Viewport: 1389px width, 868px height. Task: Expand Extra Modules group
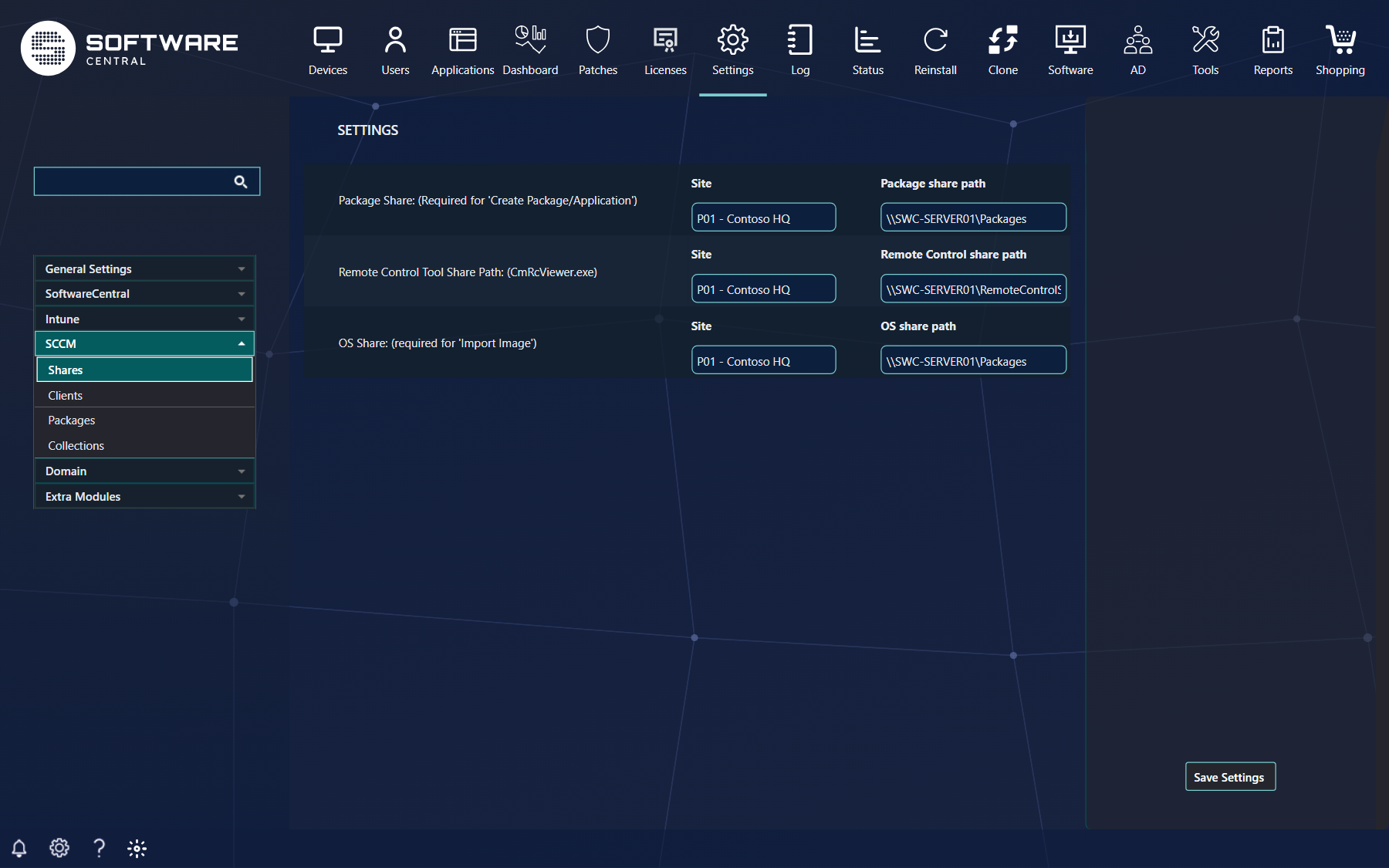pyautogui.click(x=144, y=496)
